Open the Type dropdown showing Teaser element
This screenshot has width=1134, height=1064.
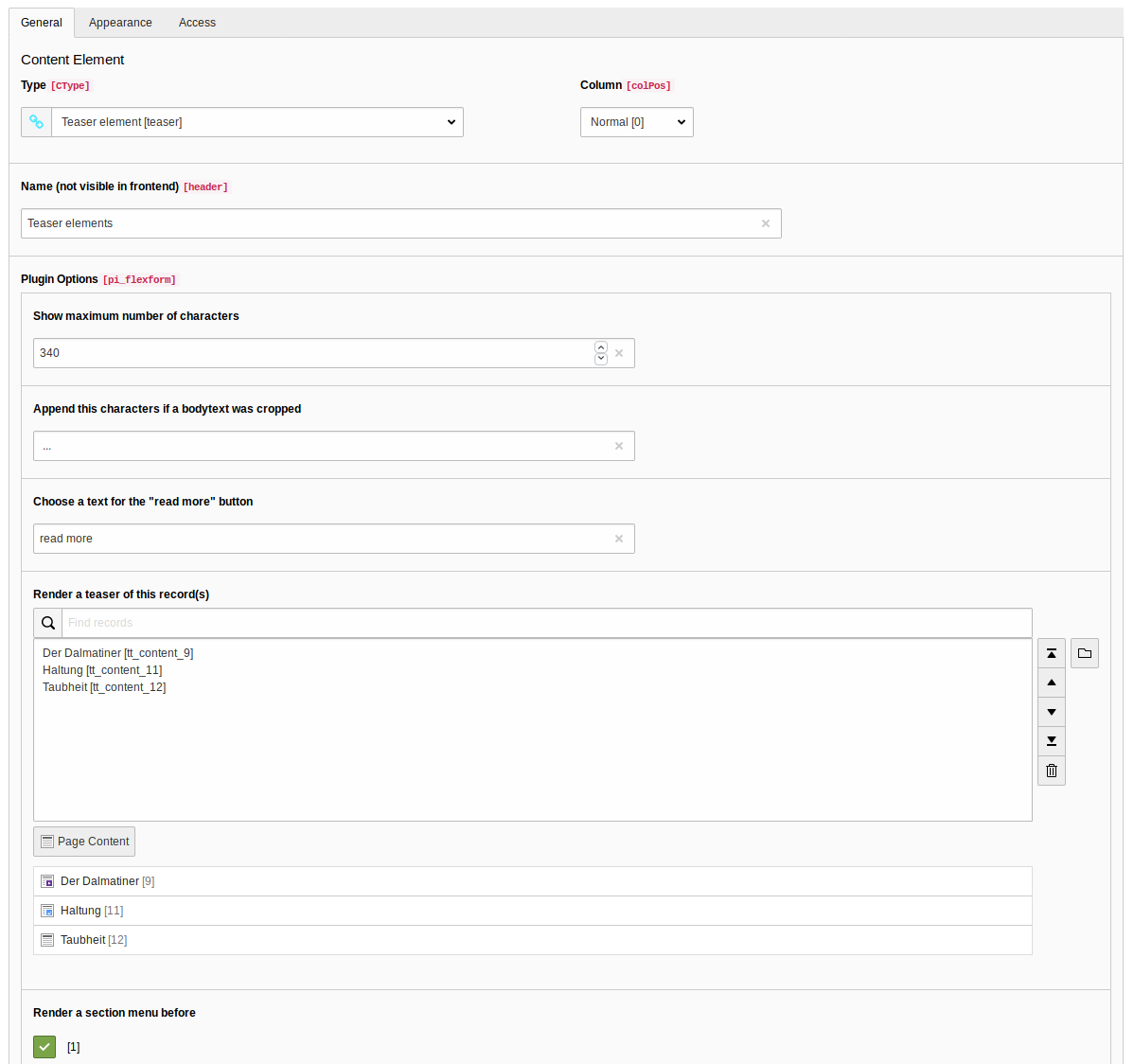coord(257,122)
